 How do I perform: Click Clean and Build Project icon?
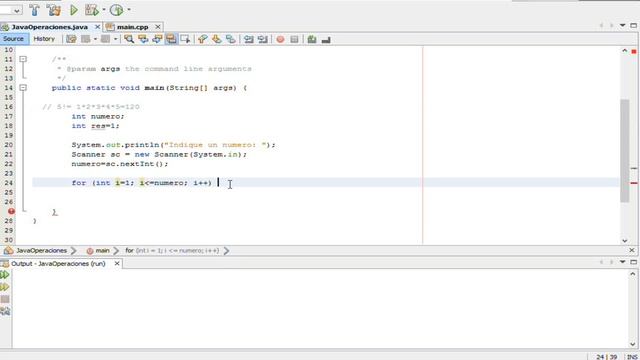pos(53,10)
